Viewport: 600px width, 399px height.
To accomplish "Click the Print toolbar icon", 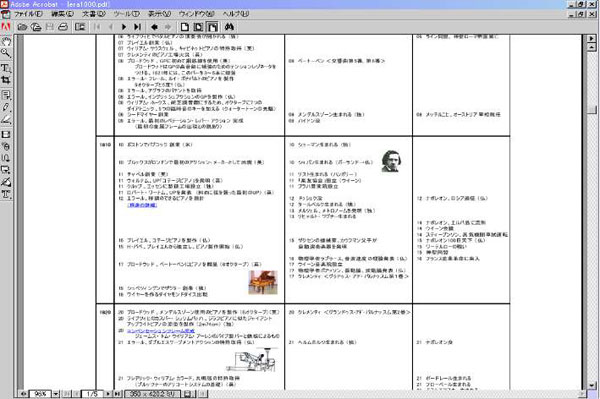I will click(63, 27).
